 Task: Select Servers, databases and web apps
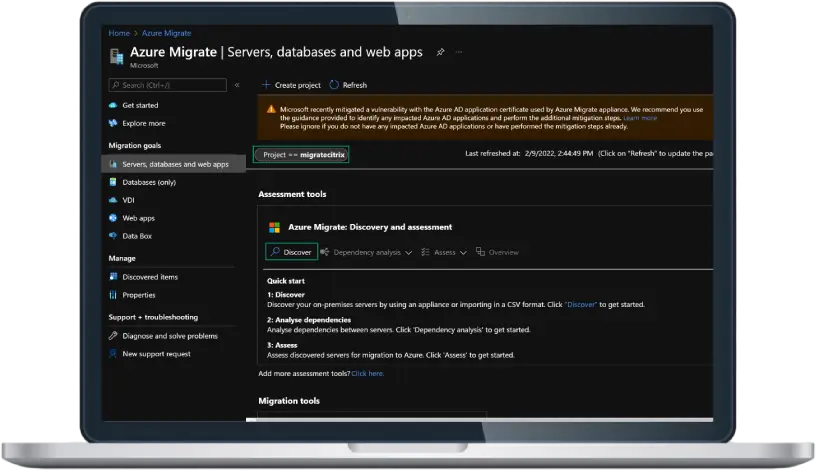(x=174, y=164)
